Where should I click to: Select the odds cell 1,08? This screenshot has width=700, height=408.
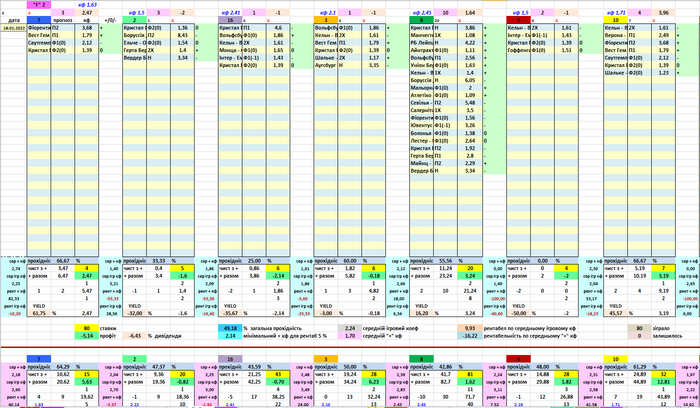470,35
